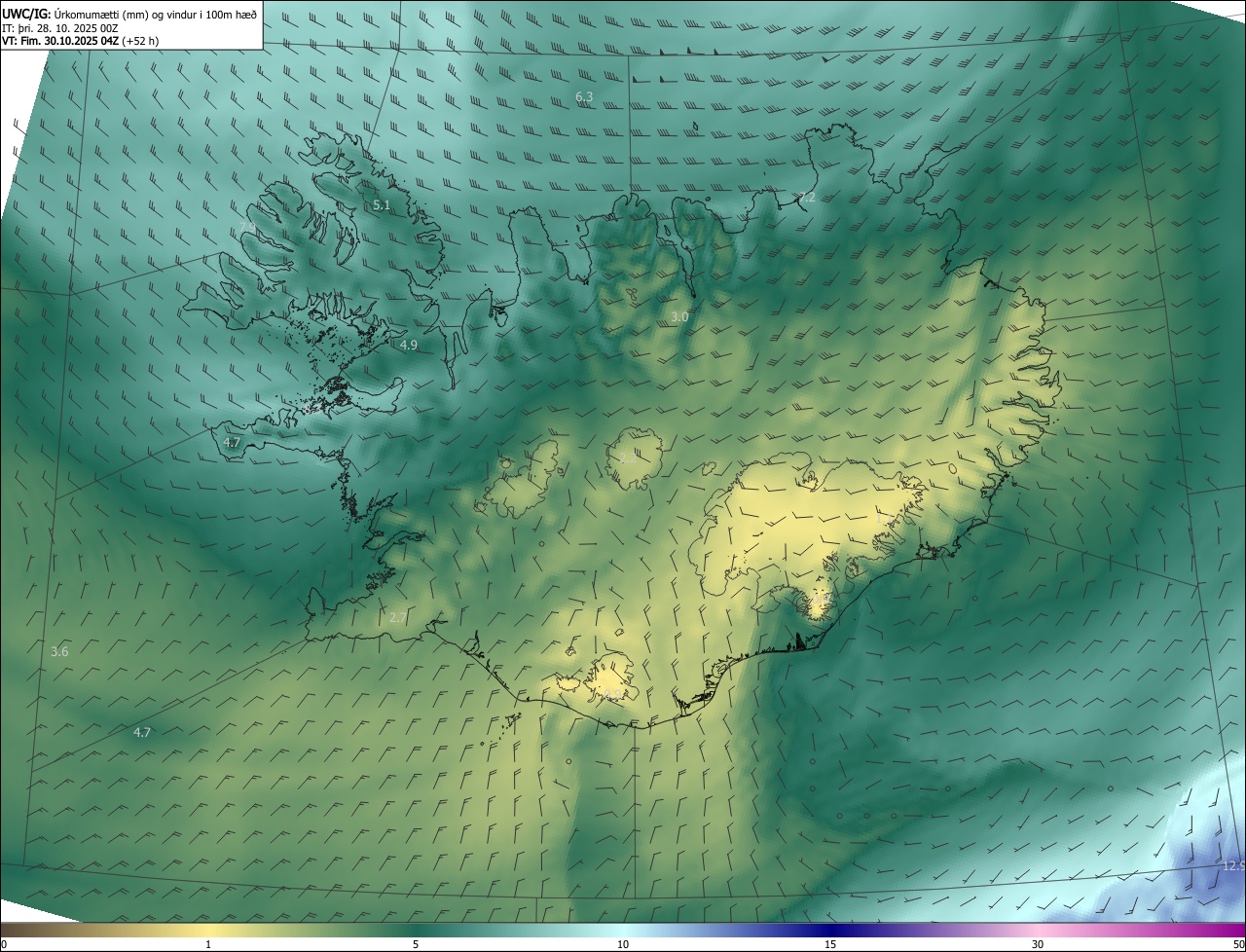Click the 4.7 value on Snæfellsnes peninsula

click(232, 443)
